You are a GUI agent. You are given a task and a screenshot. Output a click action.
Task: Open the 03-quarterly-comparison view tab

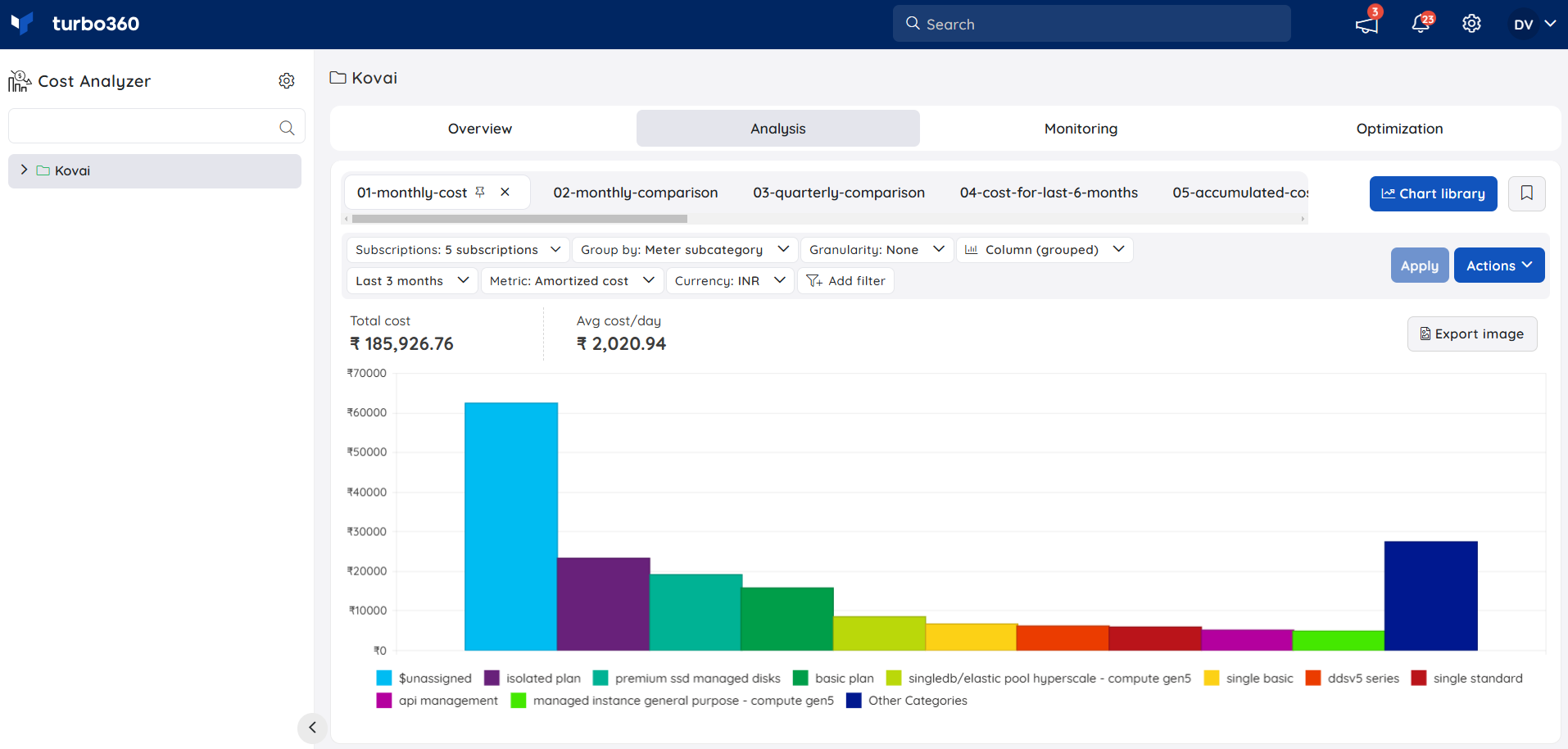[839, 193]
